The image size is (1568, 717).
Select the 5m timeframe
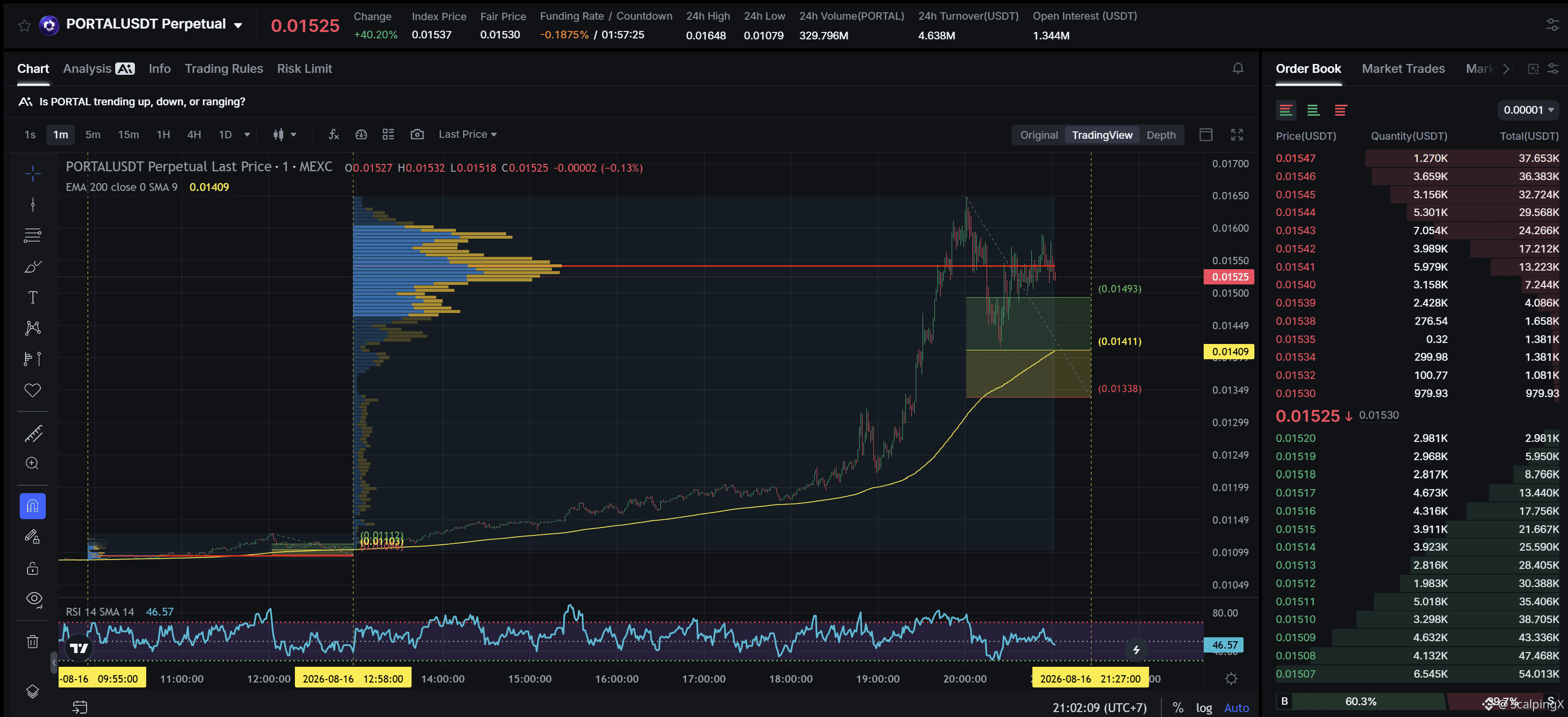point(93,134)
